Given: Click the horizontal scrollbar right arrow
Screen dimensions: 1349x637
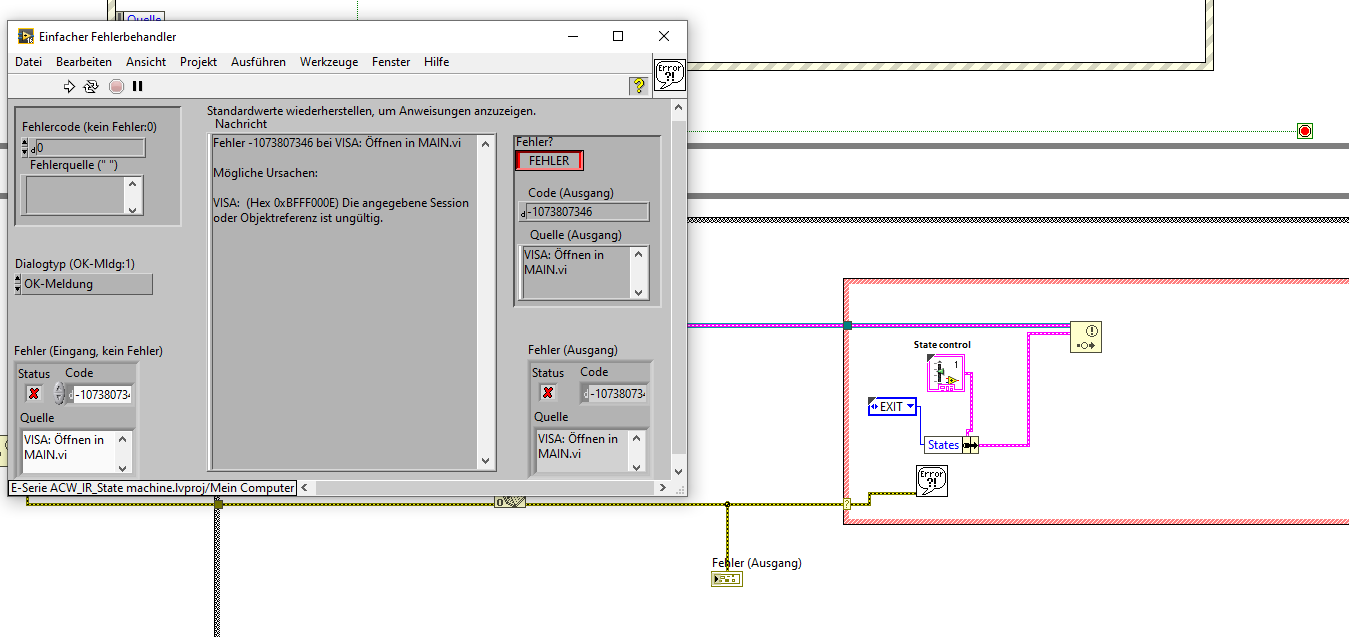Looking at the screenshot, I should click(661, 488).
